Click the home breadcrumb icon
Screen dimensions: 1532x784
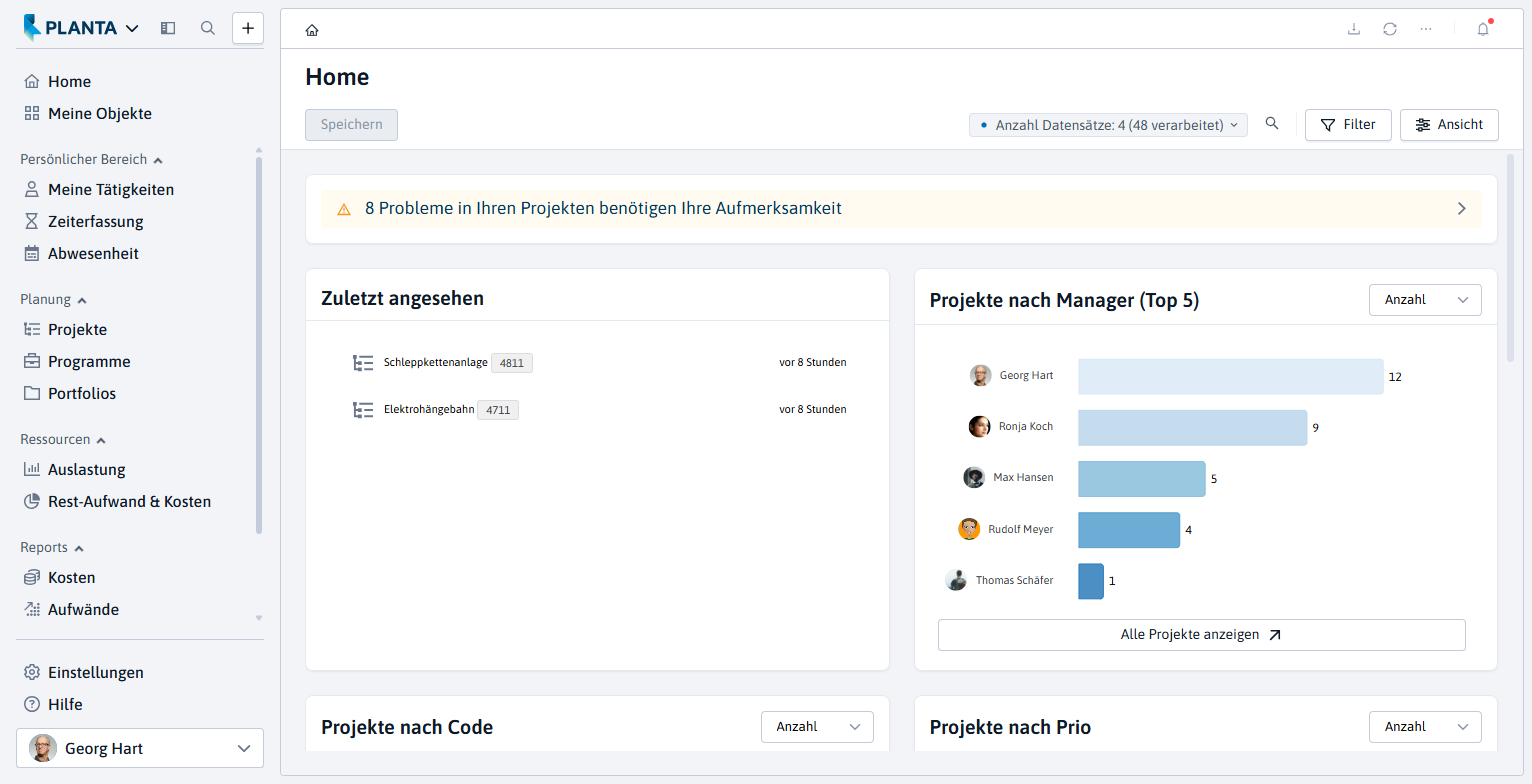[312, 30]
